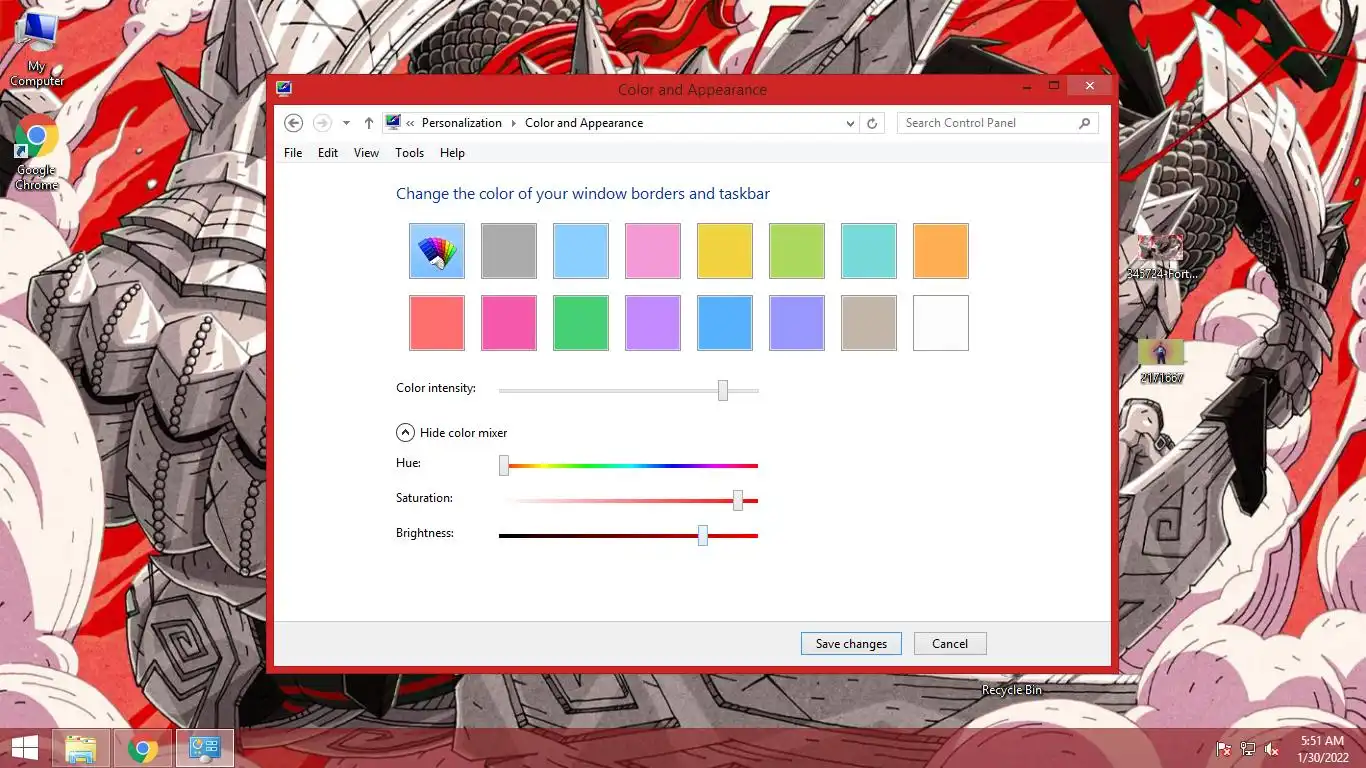
Task: Pick the hot pink color swatch
Action: tap(509, 323)
